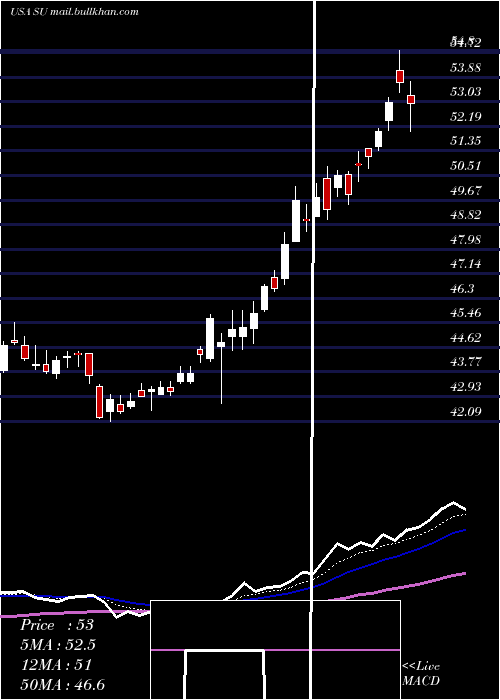Select the 49.67 price axis label

466,191
